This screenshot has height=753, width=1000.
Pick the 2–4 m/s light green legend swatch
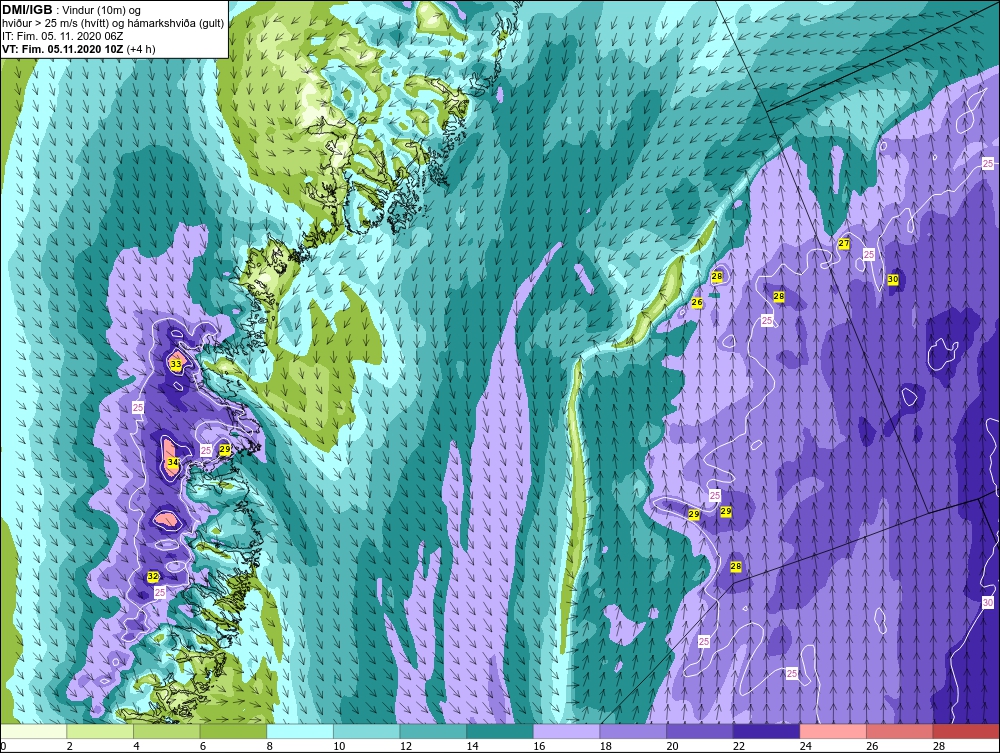[x=99, y=731]
